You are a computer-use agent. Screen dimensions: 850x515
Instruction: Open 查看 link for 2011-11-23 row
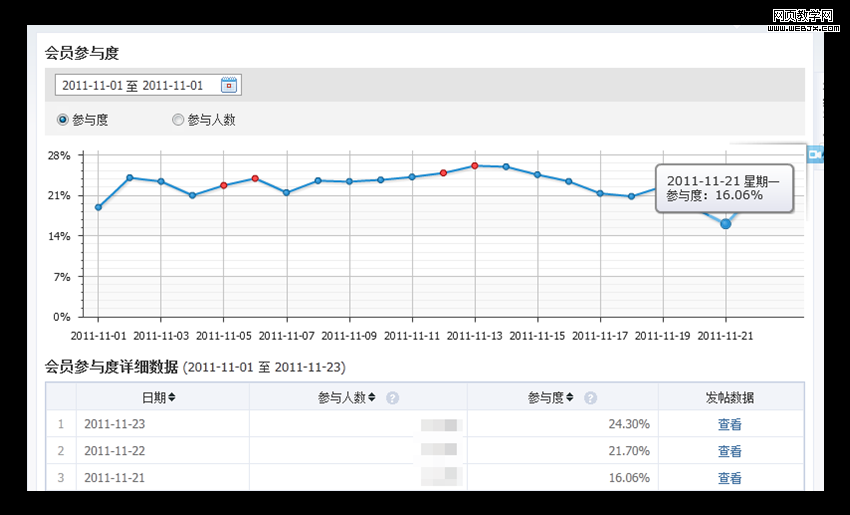pyautogui.click(x=730, y=424)
